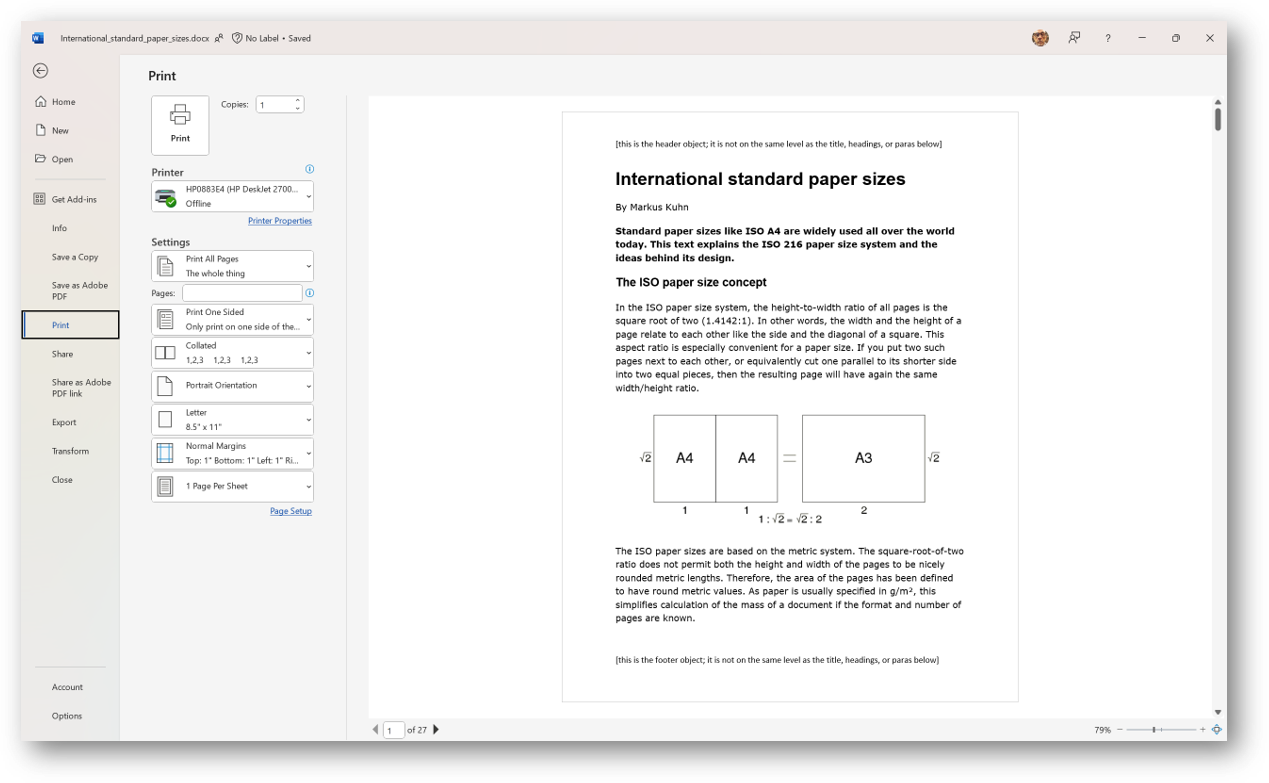Image resolution: width=1269 pixels, height=783 pixels.
Task: Click the previous page arrow in preview bar
Action: point(376,730)
